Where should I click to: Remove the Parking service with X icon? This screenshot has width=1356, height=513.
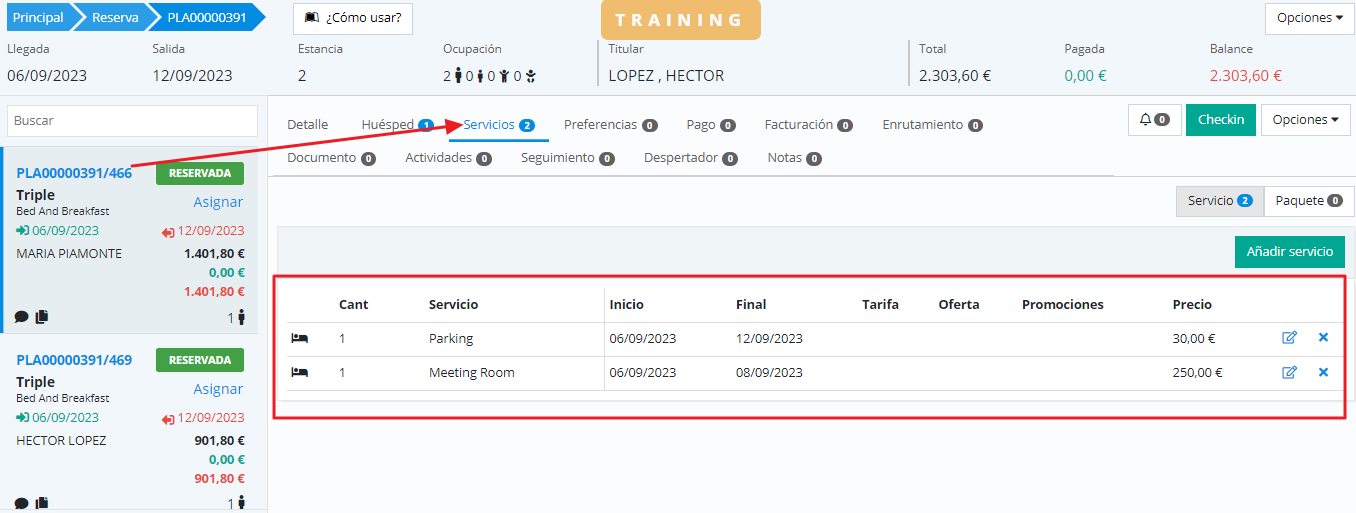pyautogui.click(x=1323, y=338)
